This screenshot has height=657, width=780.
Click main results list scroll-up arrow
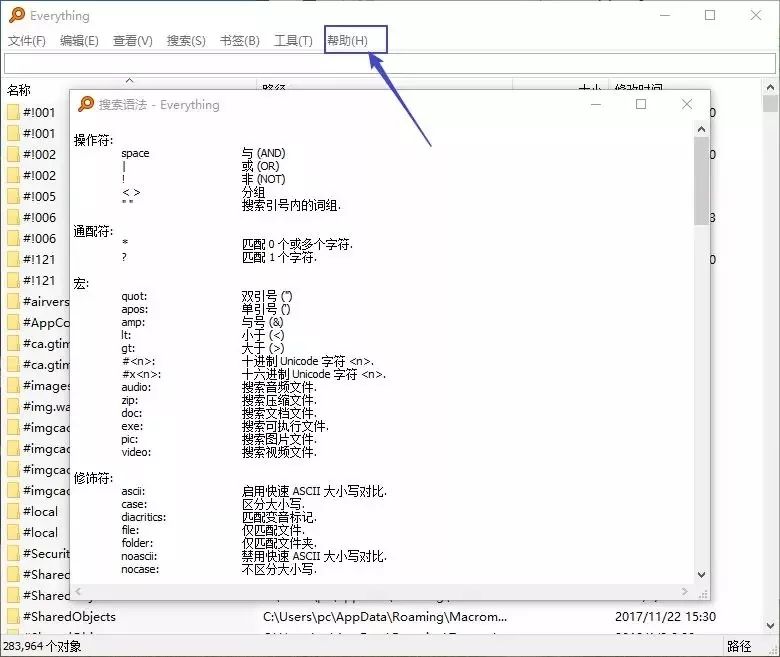[x=770, y=88]
